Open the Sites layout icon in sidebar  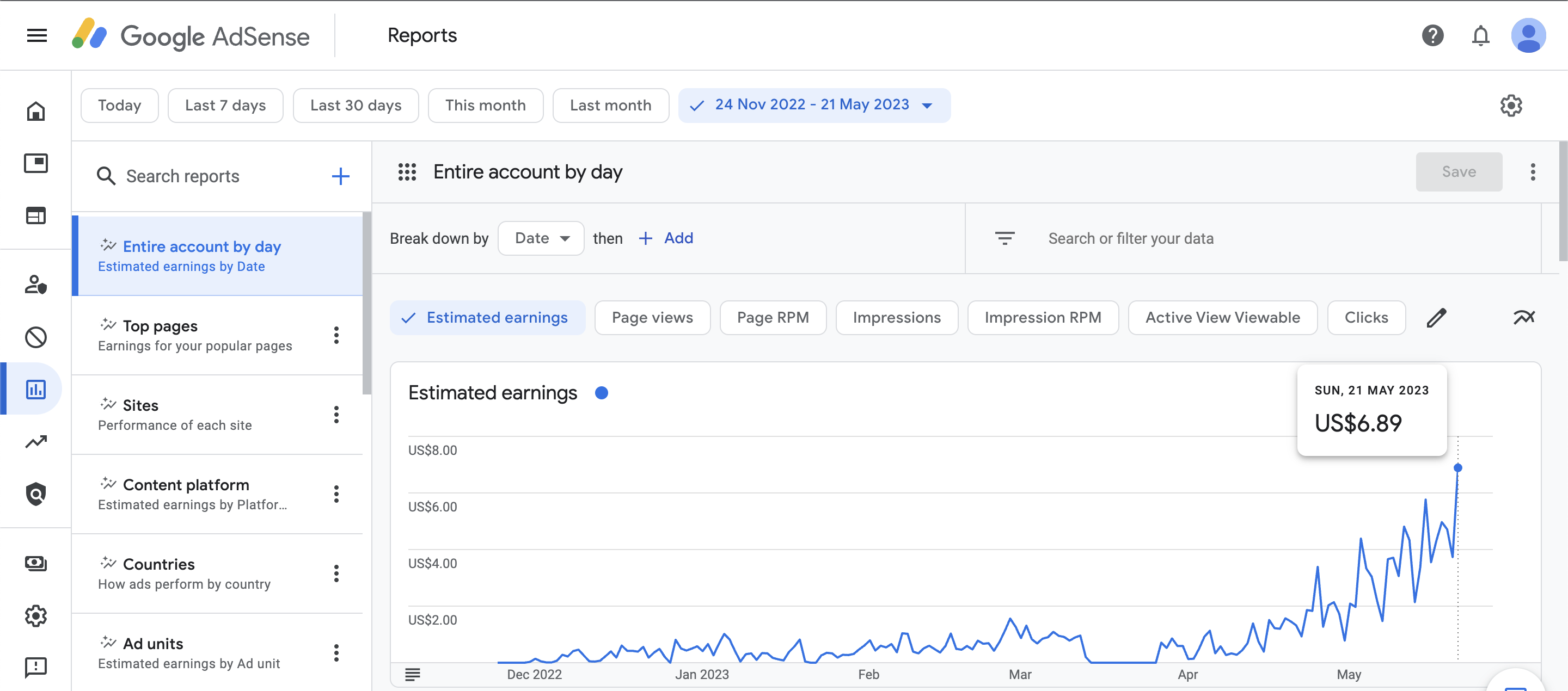click(36, 215)
